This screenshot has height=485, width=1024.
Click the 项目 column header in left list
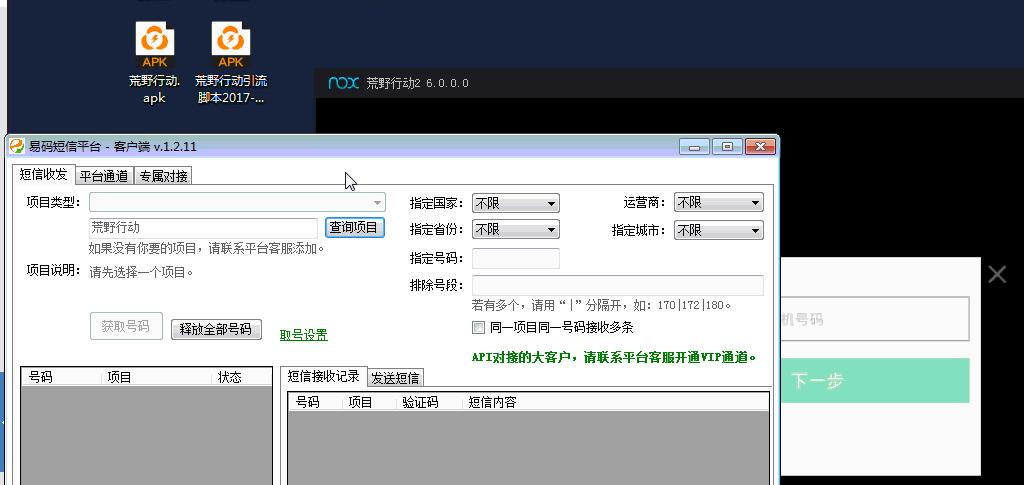[x=157, y=377]
